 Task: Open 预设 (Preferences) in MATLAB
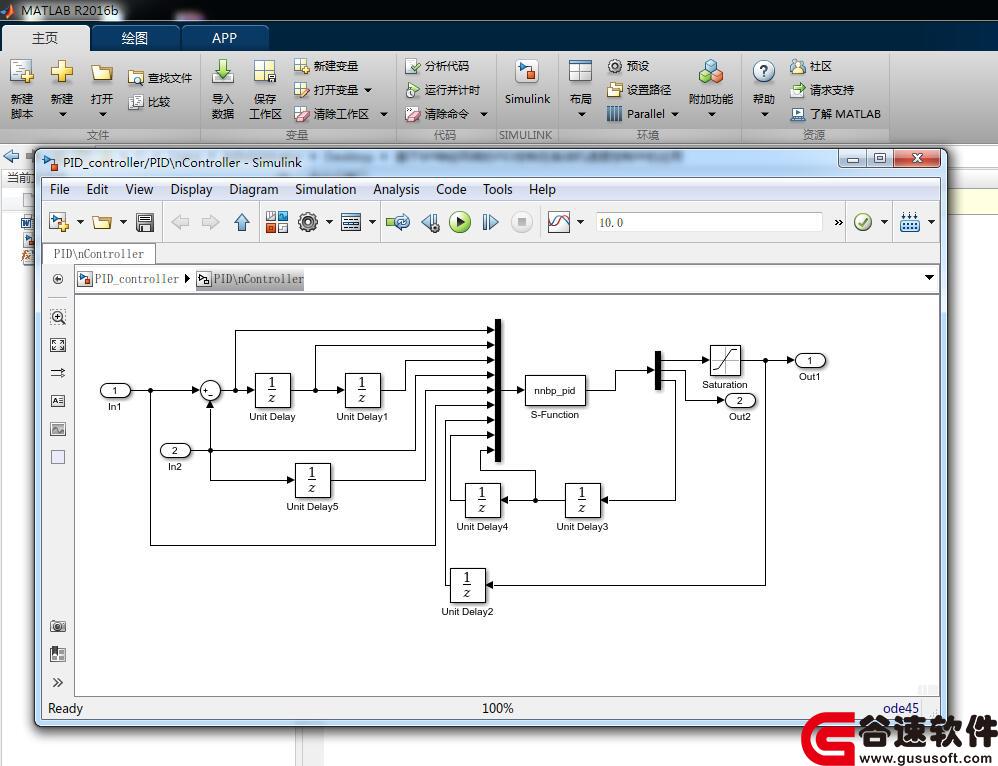click(628, 66)
